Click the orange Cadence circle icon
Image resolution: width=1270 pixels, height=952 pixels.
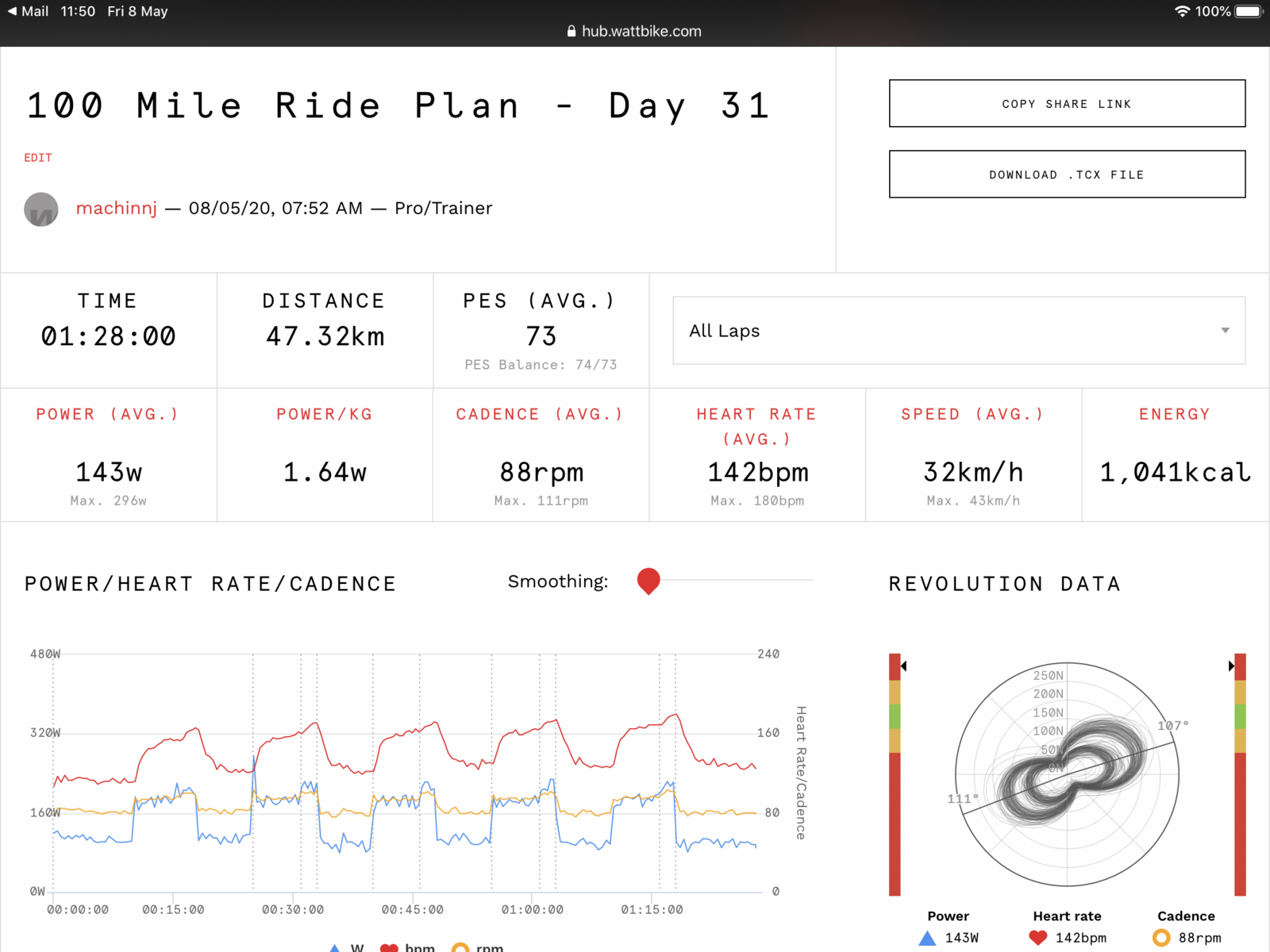(x=1161, y=938)
